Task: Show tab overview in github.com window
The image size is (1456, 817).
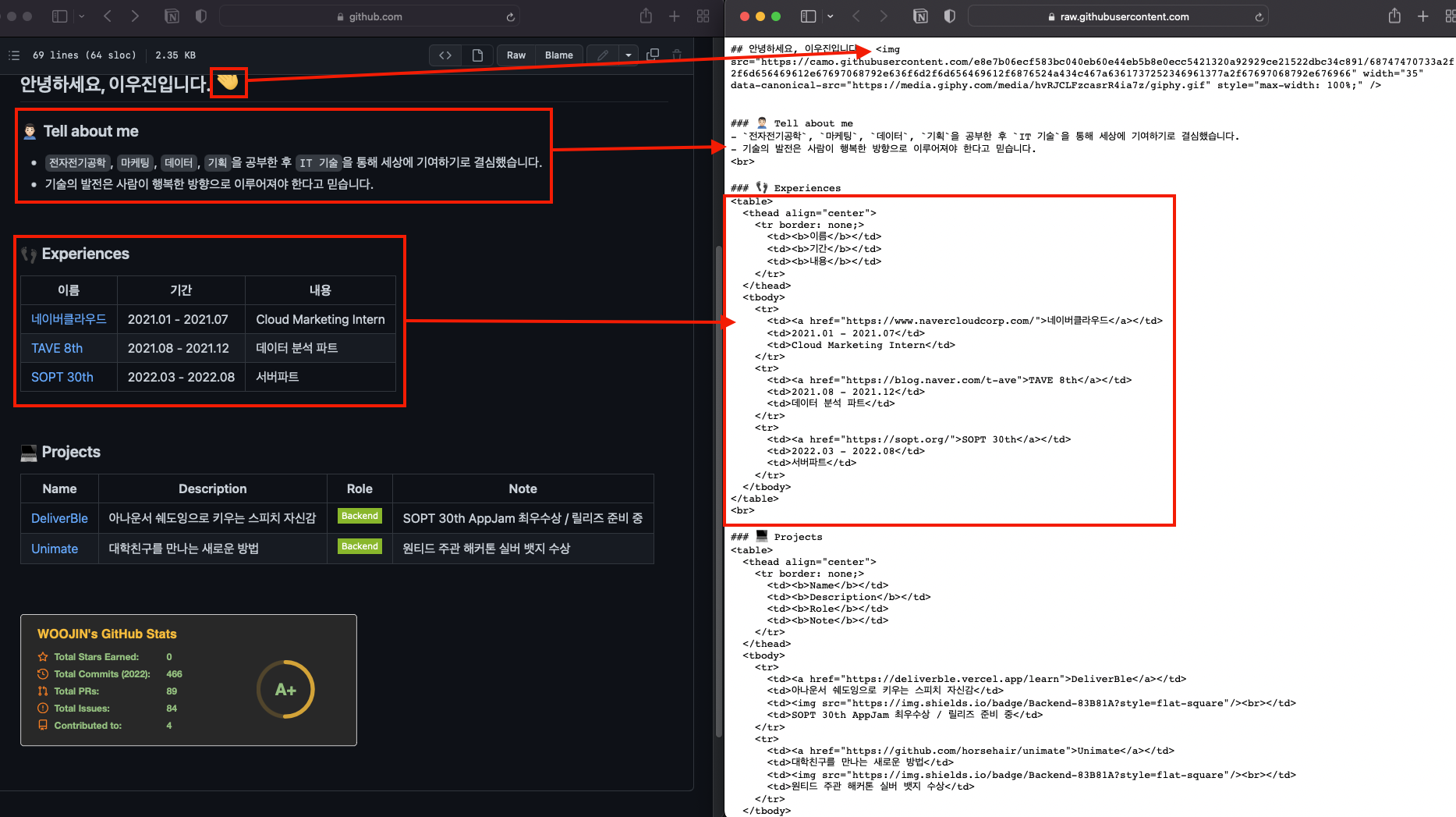Action: [x=703, y=16]
